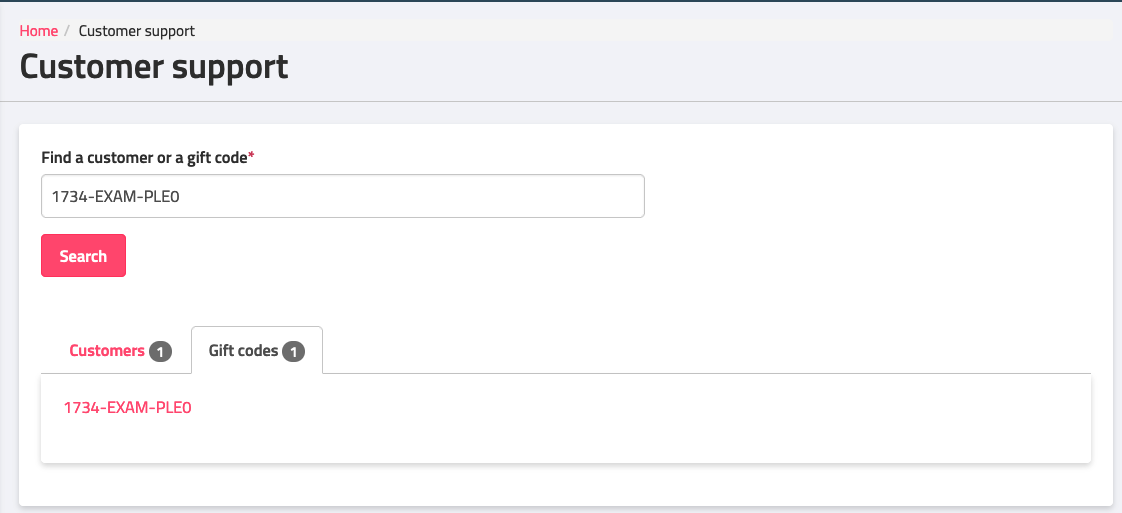
Task: Click the Customer support breadcrumb item
Action: (137, 31)
